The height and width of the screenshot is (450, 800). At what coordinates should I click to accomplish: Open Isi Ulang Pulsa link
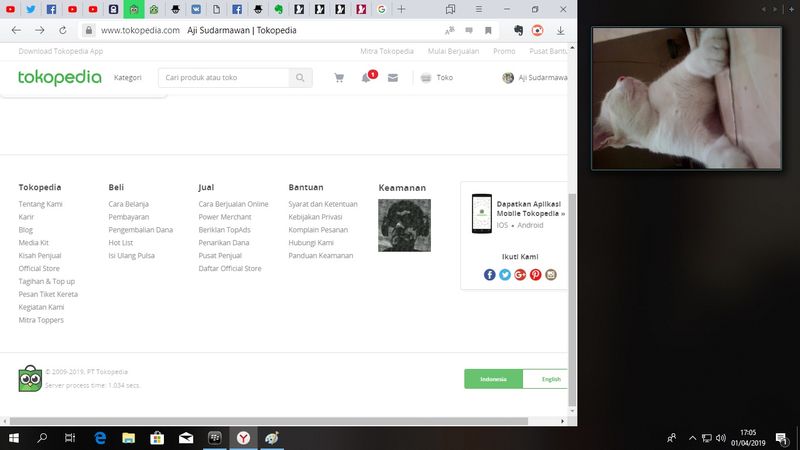tap(131, 256)
